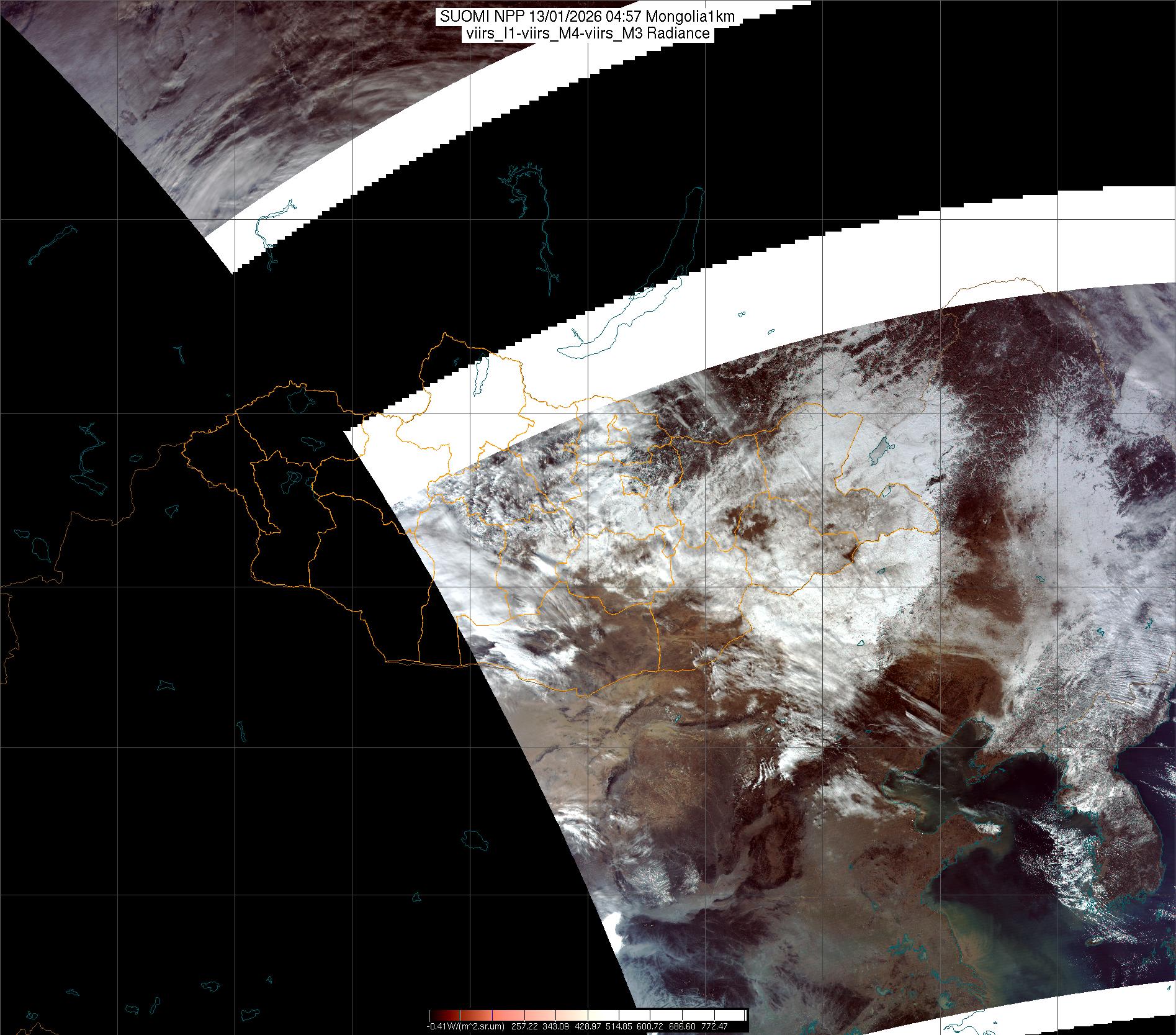Click the radiance color scale bar
This screenshot has width=1176, height=1035.
[x=587, y=1015]
